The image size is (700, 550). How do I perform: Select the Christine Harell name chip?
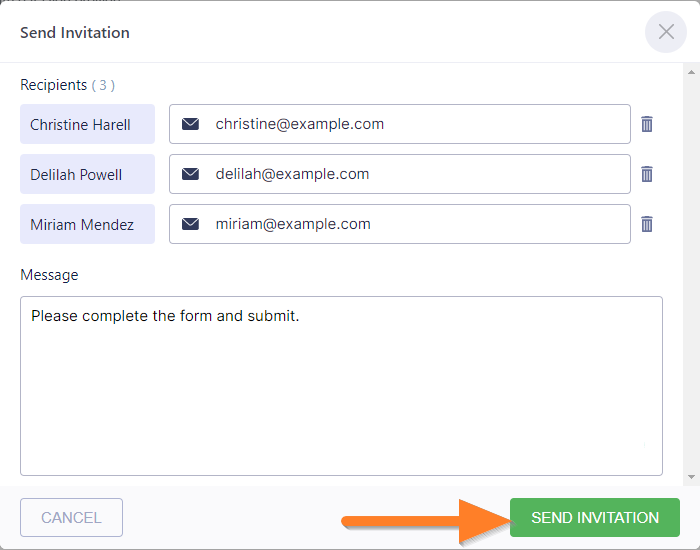[x=87, y=125]
